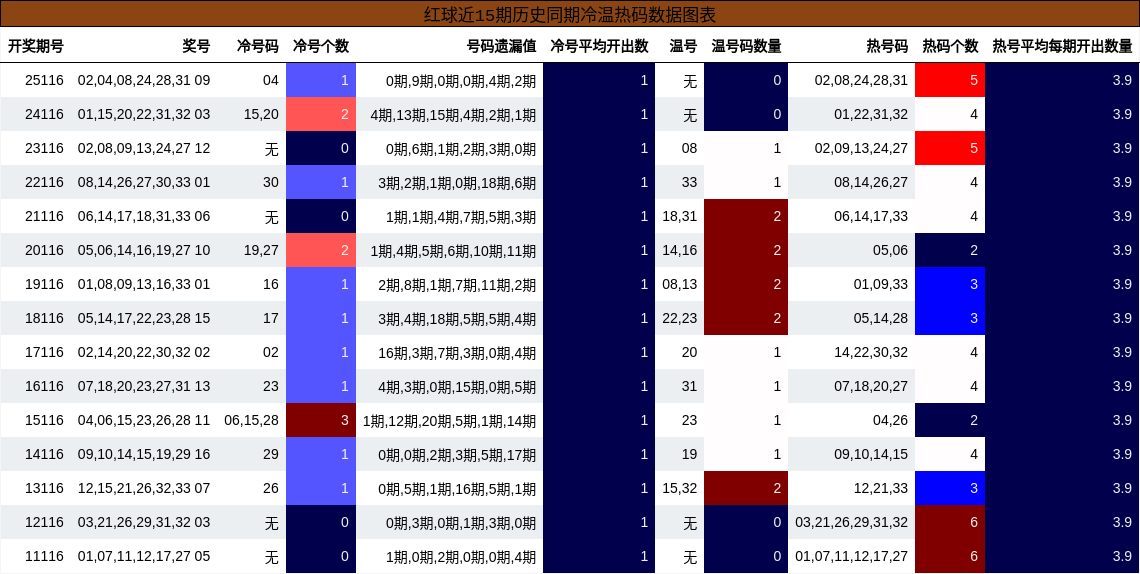Click warm numbers cell 18,31
Viewport: 1140px width, 574px height.
click(680, 217)
